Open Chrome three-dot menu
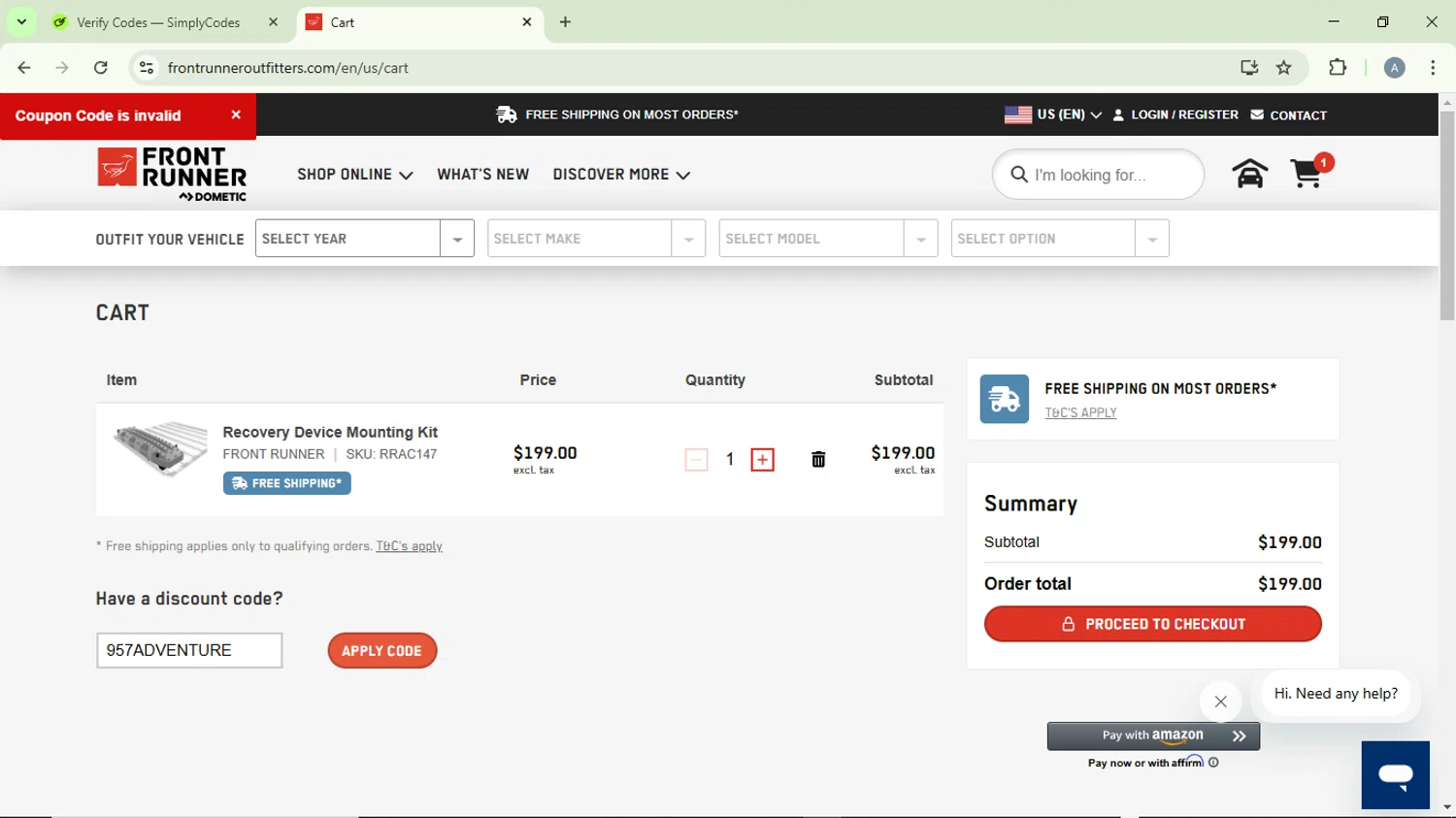This screenshot has height=818, width=1456. 1433,68
